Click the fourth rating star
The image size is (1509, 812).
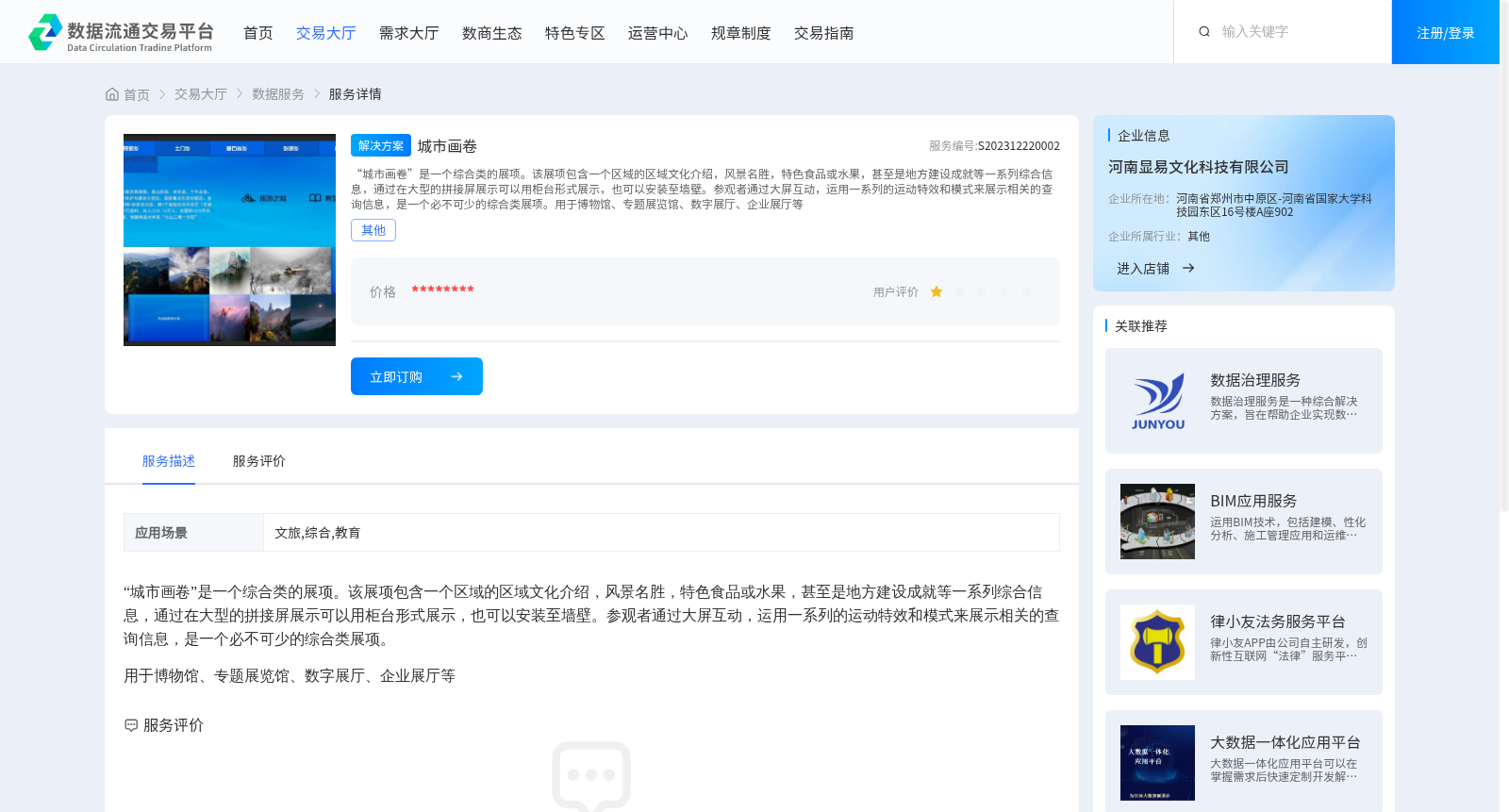click(1004, 292)
